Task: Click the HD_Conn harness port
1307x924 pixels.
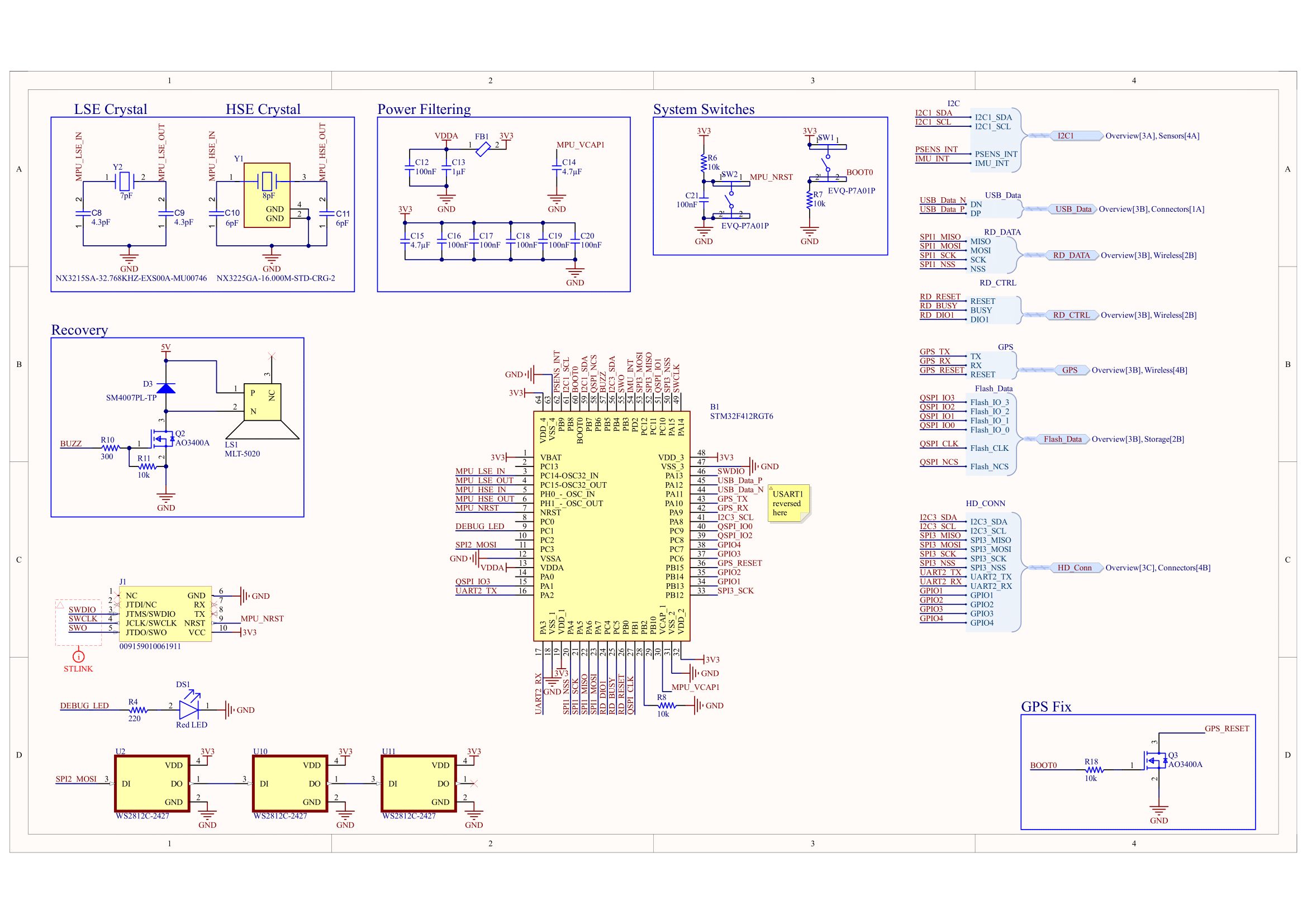Action: point(1075,567)
